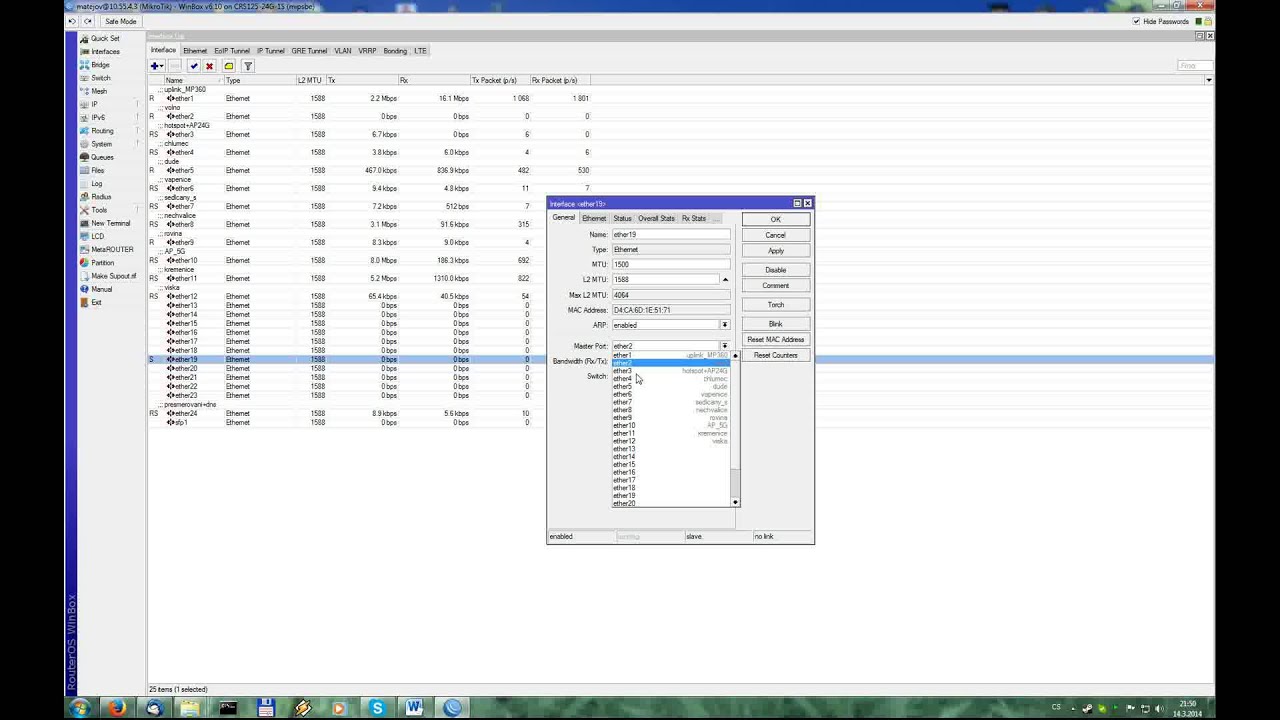Screen dimensions: 1280x720
Task: Disable interface with red X icon
Action: 209,66
